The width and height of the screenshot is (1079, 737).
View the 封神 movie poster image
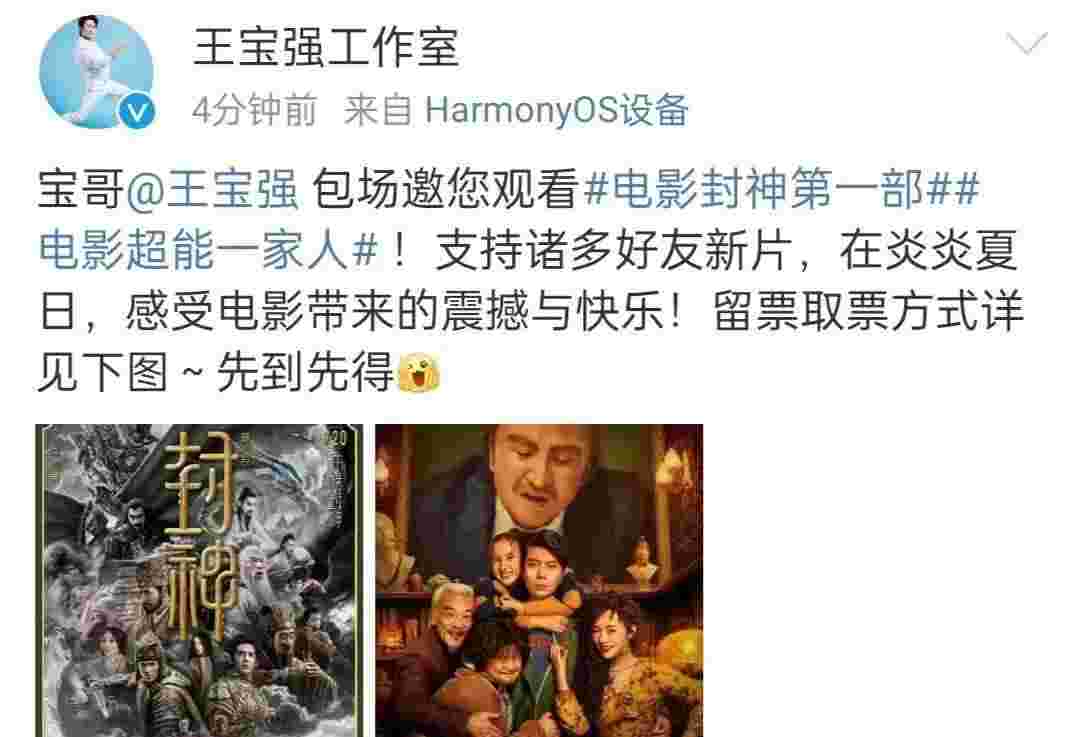pyautogui.click(x=200, y=580)
